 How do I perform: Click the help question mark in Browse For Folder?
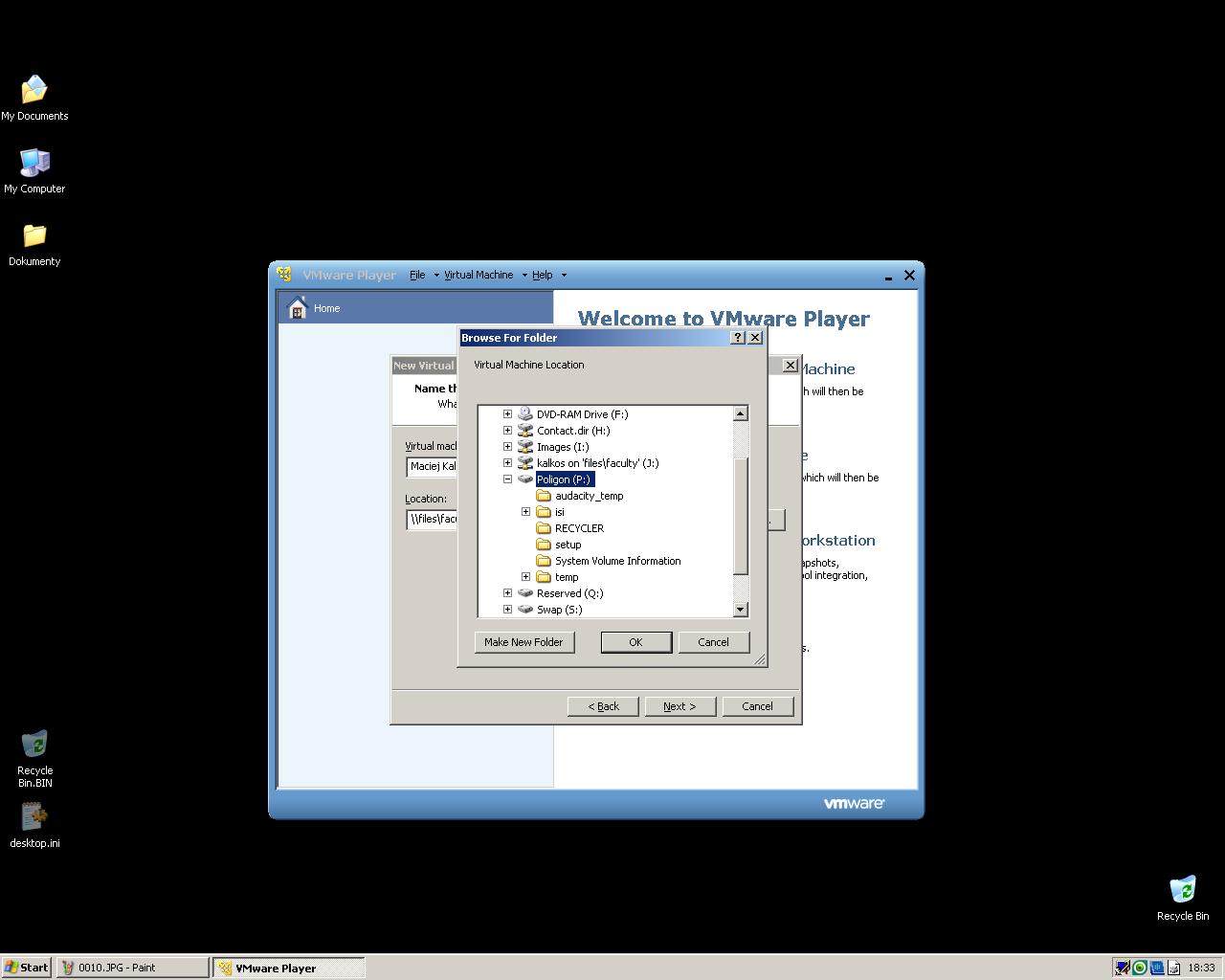click(x=738, y=338)
